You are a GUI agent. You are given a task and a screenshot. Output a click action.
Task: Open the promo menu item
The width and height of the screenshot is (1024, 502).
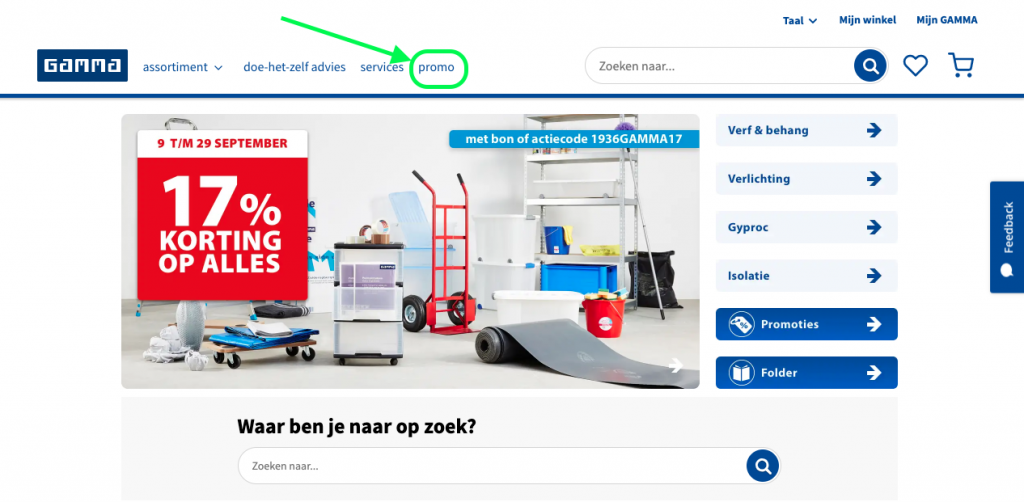click(x=436, y=67)
